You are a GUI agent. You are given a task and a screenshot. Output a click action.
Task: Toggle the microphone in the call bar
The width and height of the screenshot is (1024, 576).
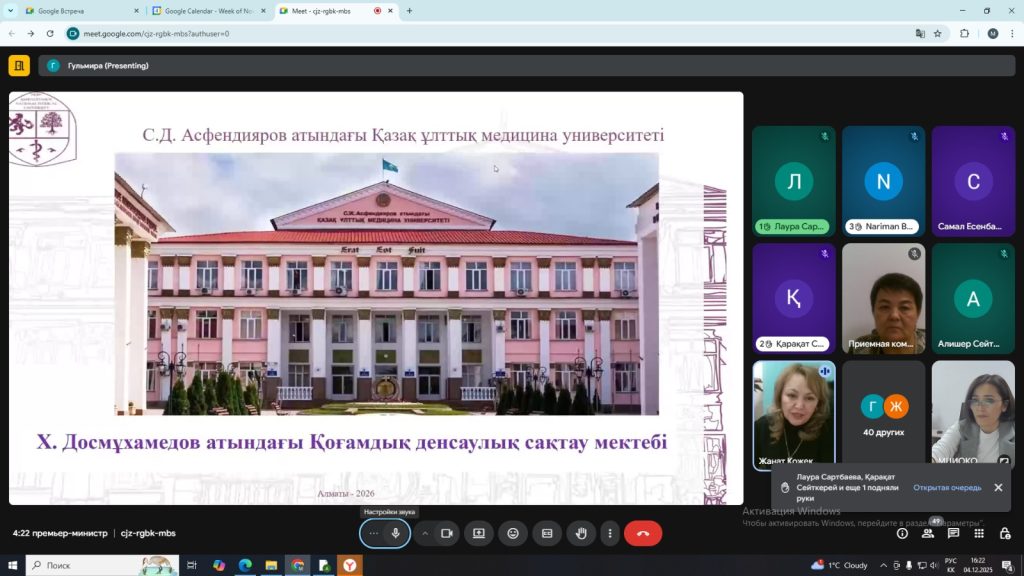point(396,534)
